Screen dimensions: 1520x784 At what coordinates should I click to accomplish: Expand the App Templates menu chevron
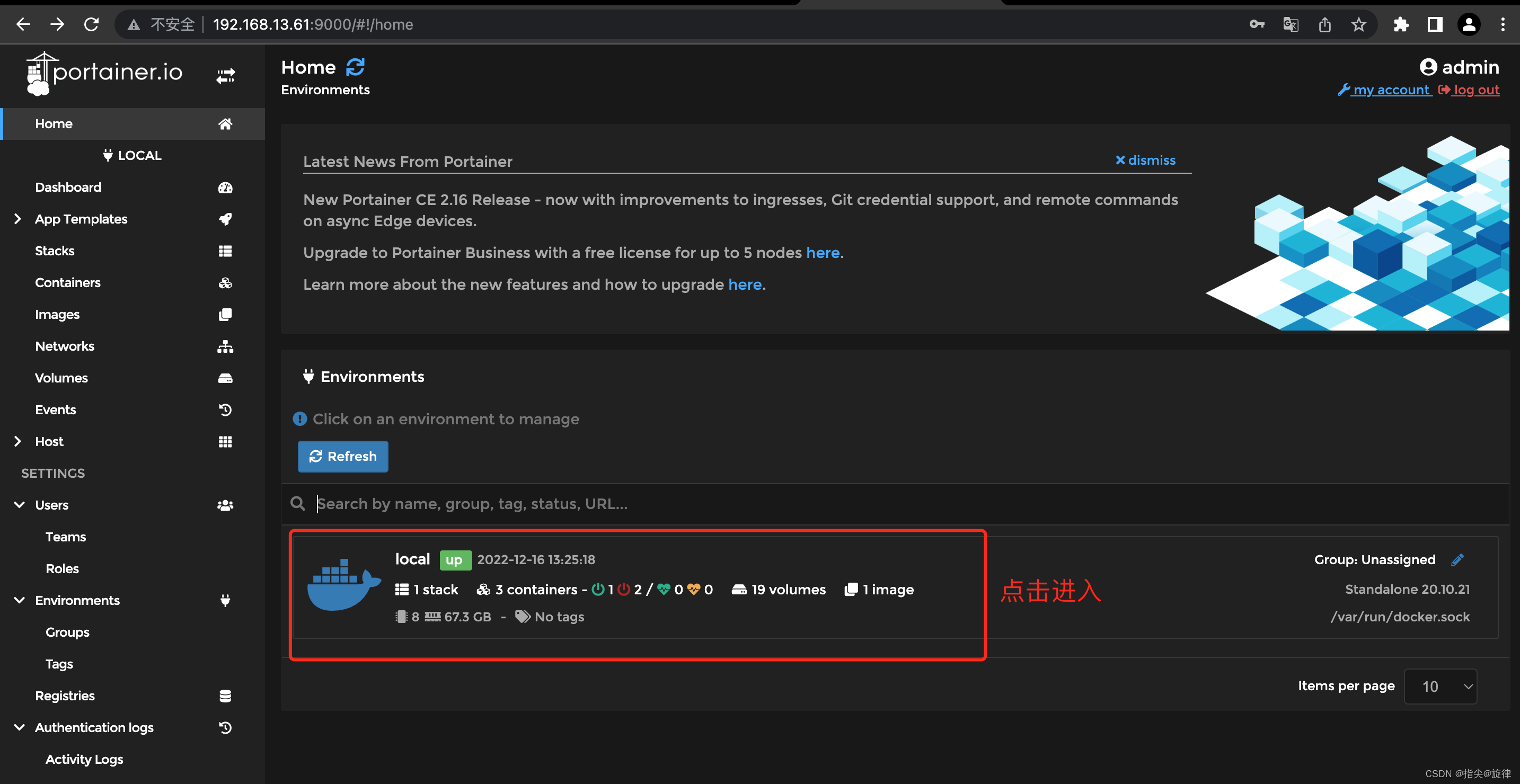pyautogui.click(x=17, y=219)
